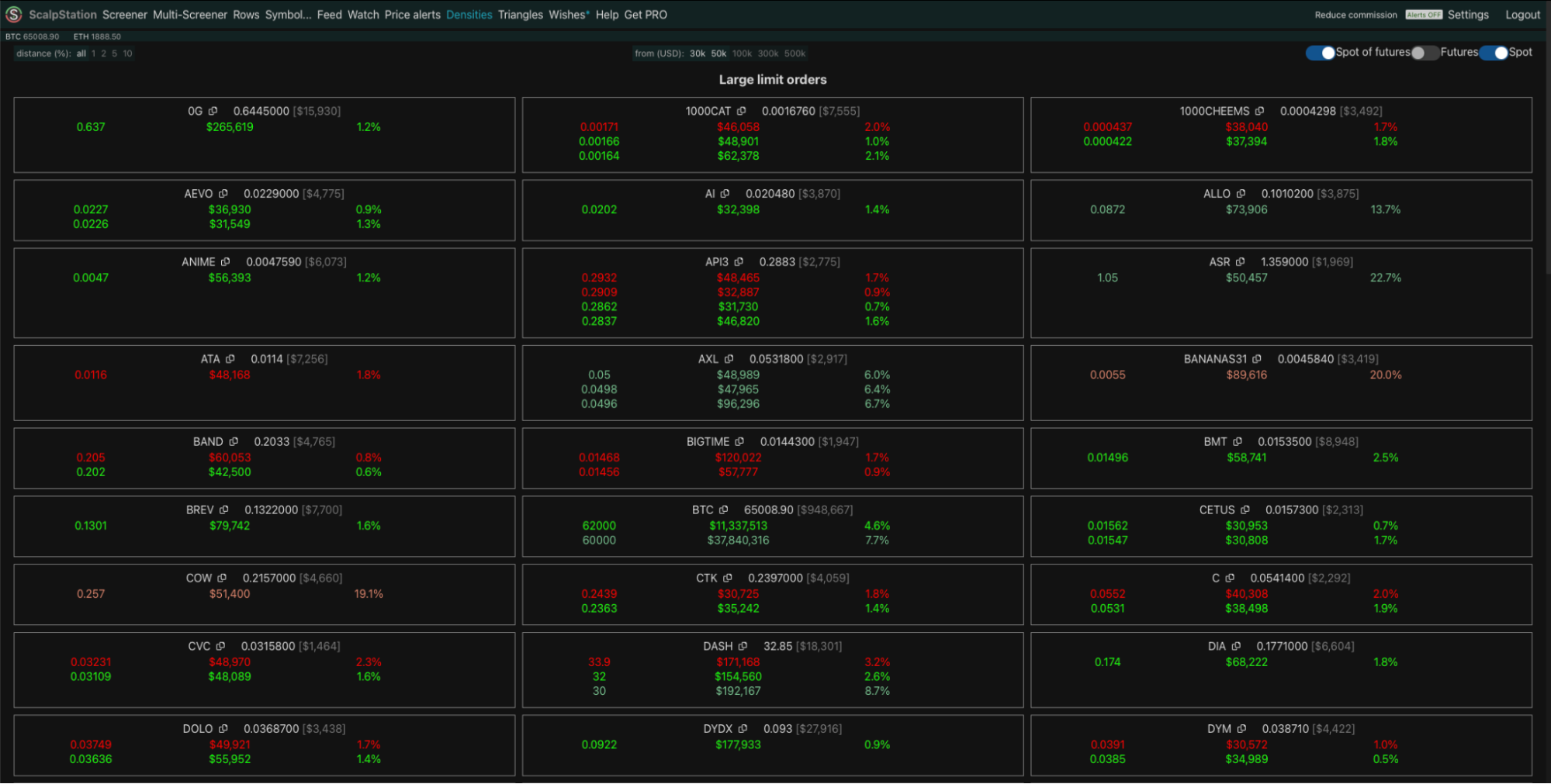Copy the DASH ticker via its icon
Screen dimensions: 1551x784
743,646
